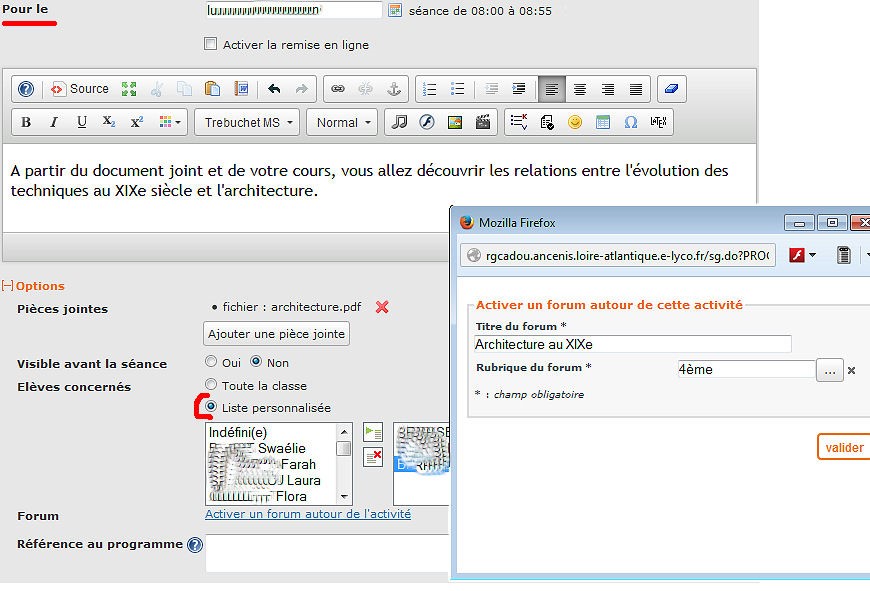The height and width of the screenshot is (591, 870).
Task: Click the 'Titre du forum' text field
Action: 632,344
